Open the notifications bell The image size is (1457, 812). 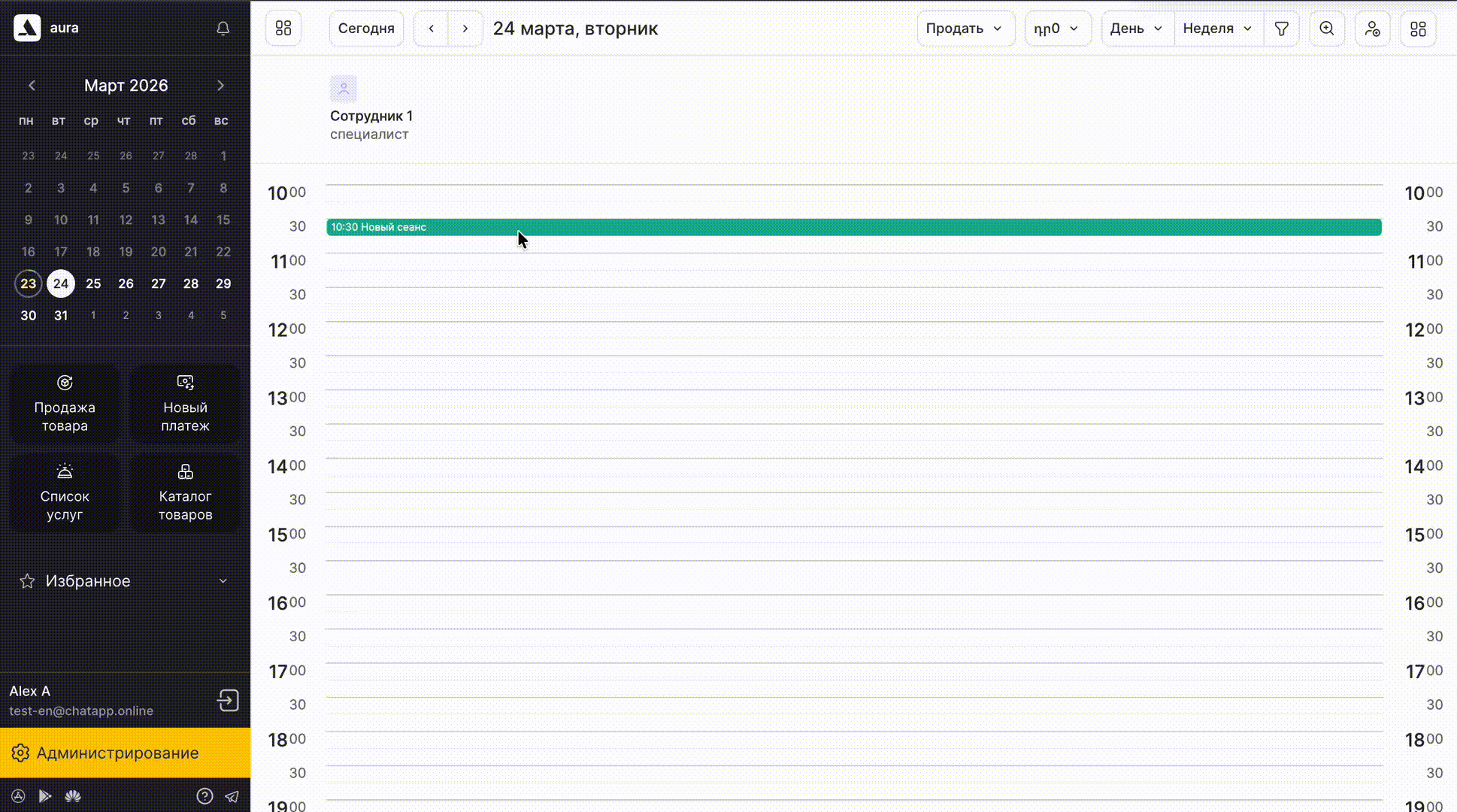(x=223, y=29)
